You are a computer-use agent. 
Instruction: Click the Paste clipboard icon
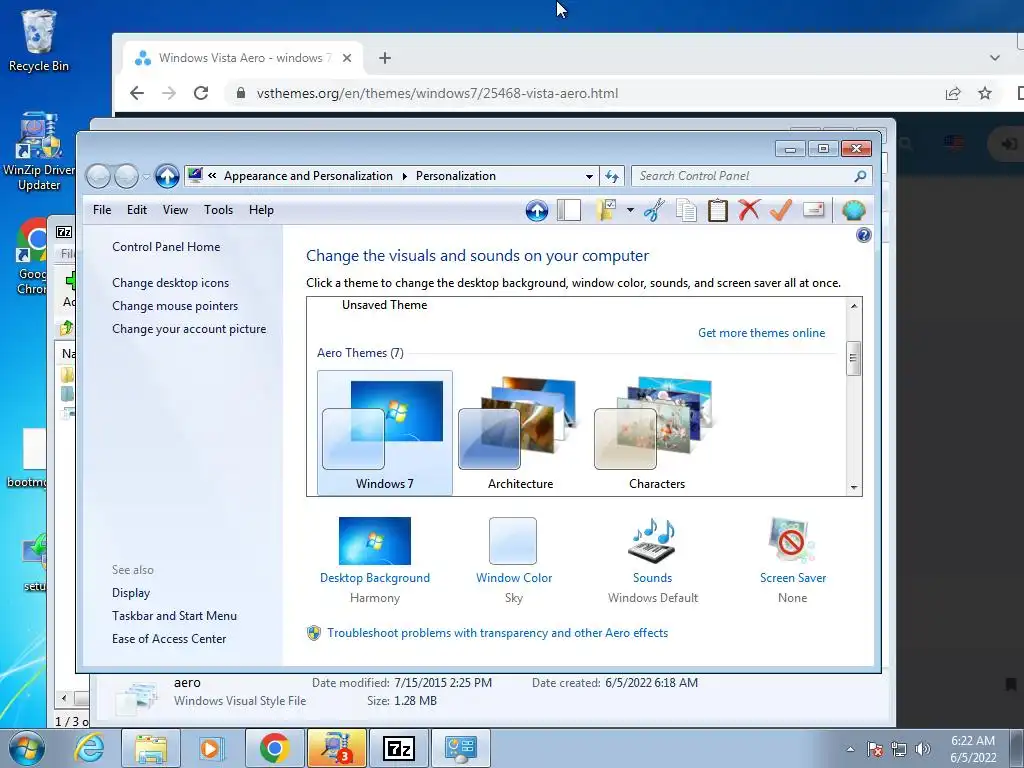pos(718,210)
